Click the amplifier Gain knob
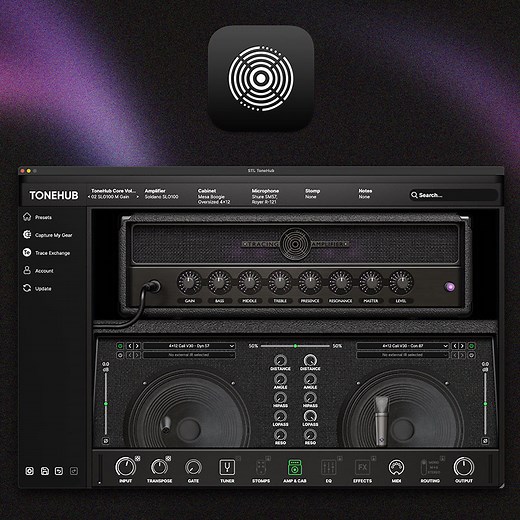 [x=189, y=282]
